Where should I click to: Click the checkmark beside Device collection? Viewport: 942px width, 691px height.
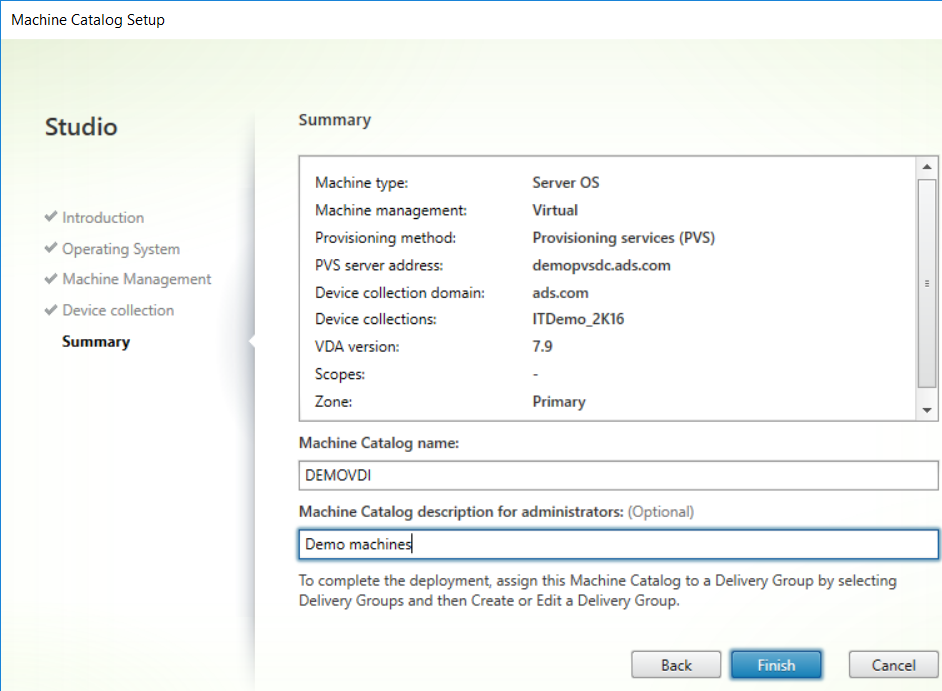[x=51, y=309]
